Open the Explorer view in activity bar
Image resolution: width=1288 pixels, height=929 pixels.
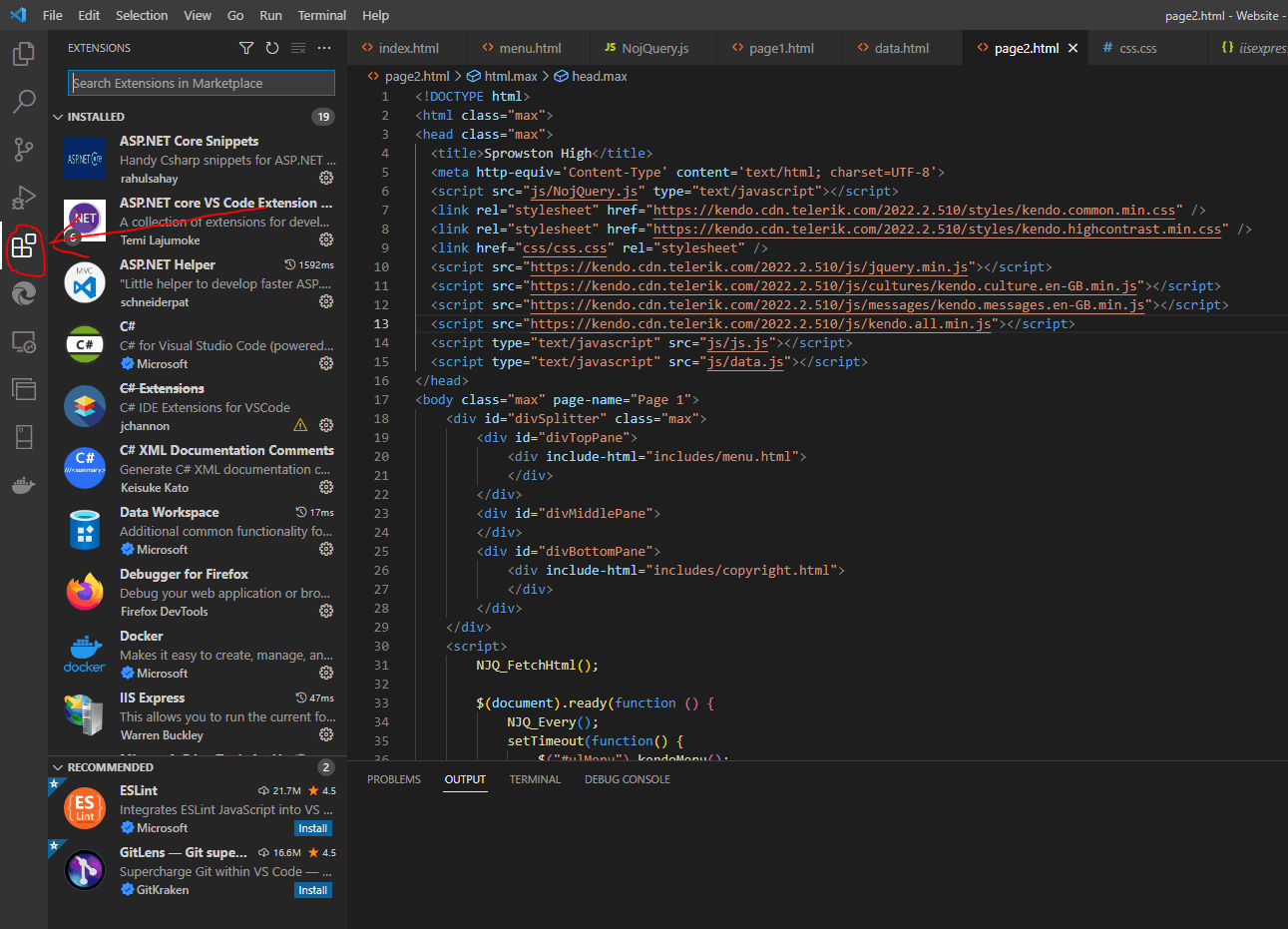click(24, 53)
